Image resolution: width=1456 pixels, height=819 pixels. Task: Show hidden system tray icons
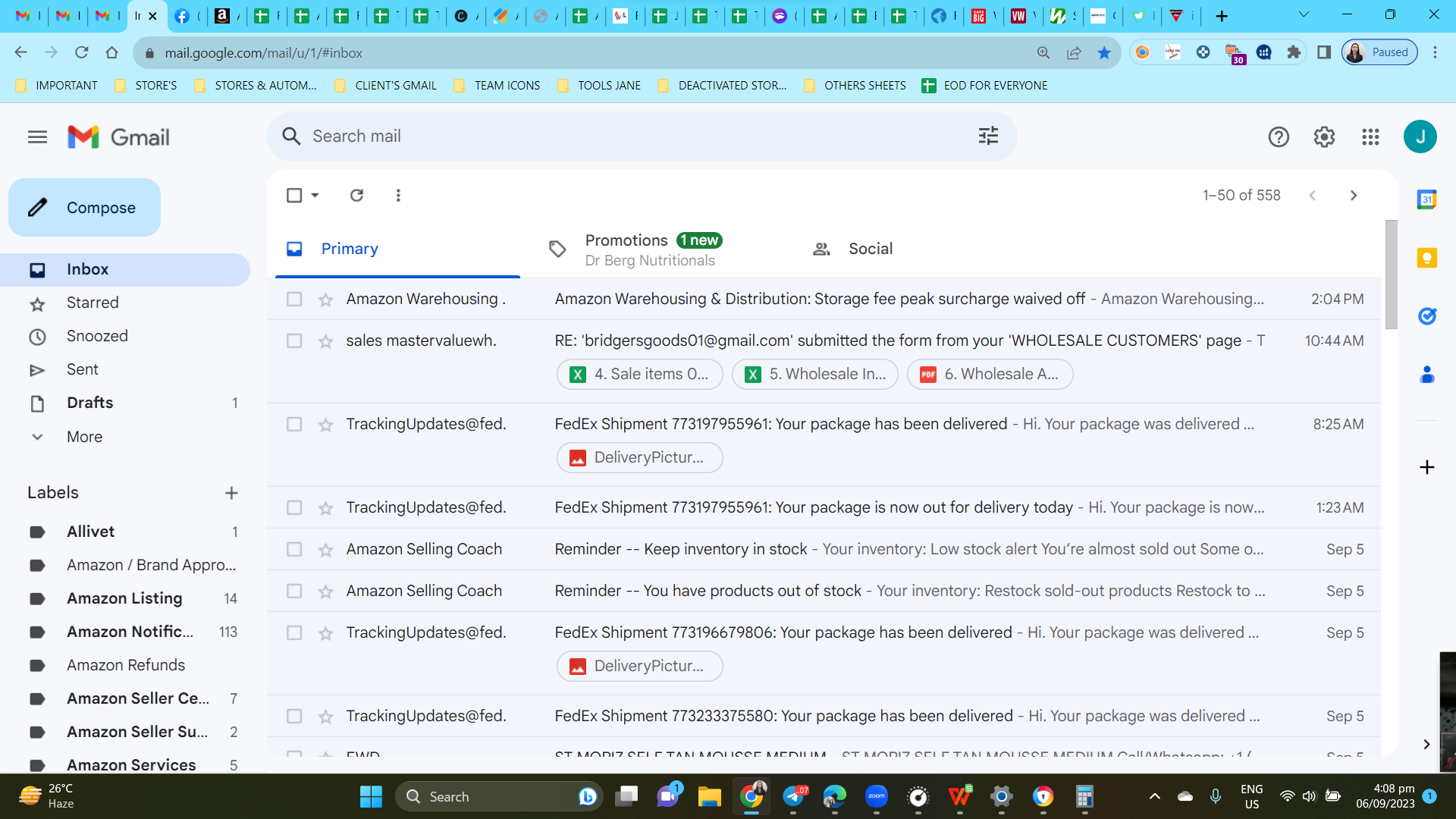[x=1154, y=796]
